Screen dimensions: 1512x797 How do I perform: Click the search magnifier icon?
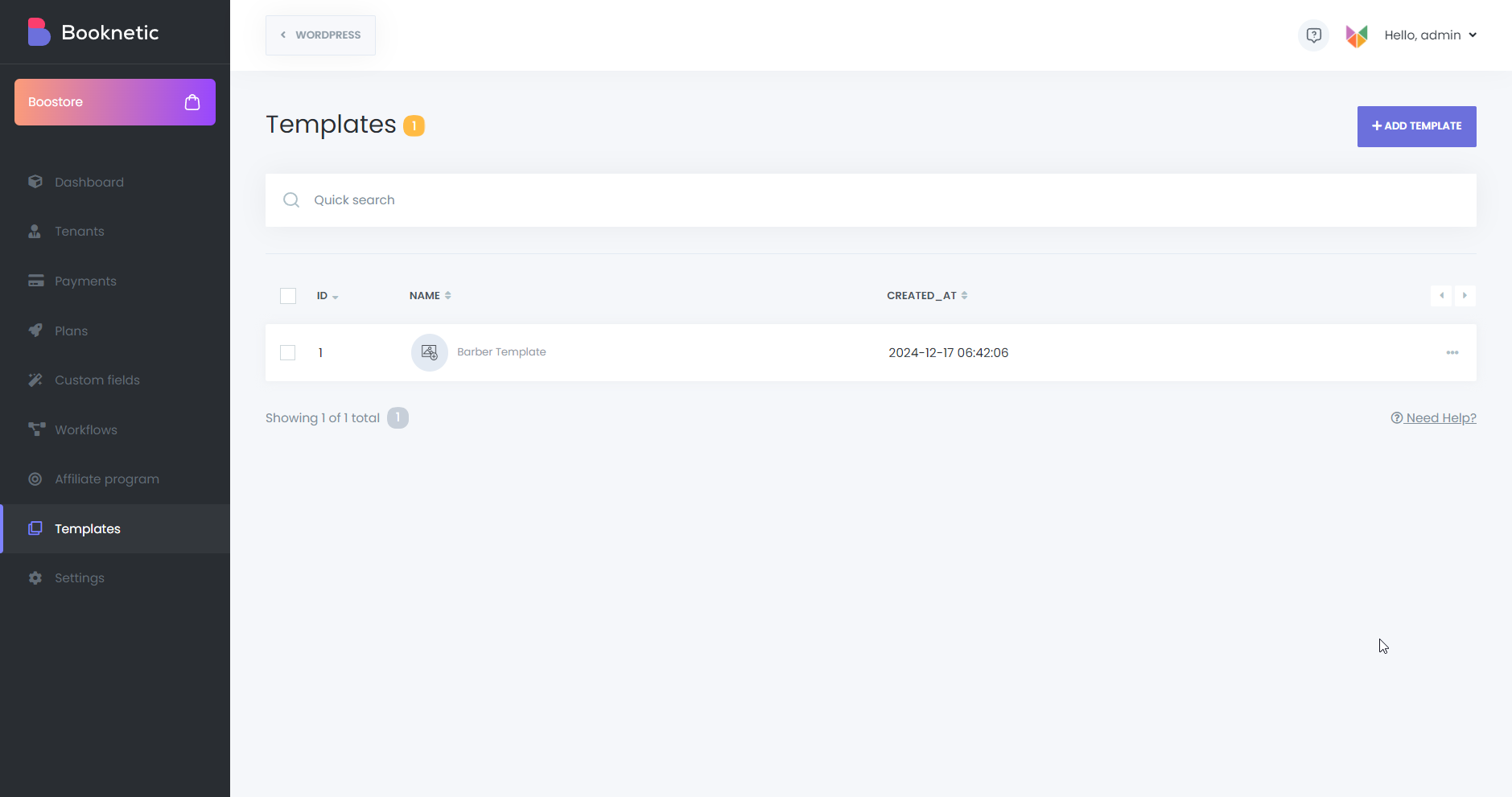click(291, 200)
